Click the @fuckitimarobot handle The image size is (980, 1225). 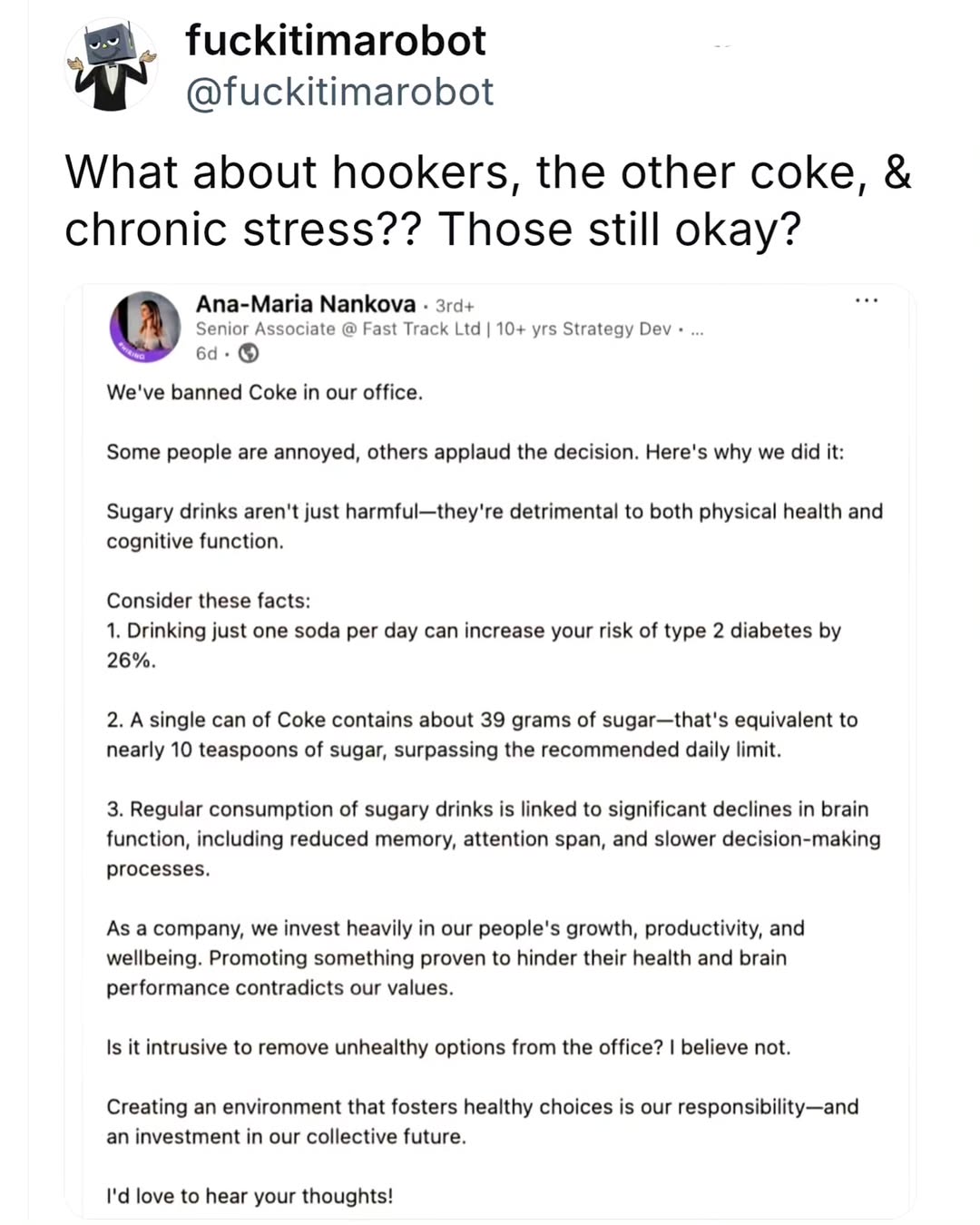(x=339, y=92)
